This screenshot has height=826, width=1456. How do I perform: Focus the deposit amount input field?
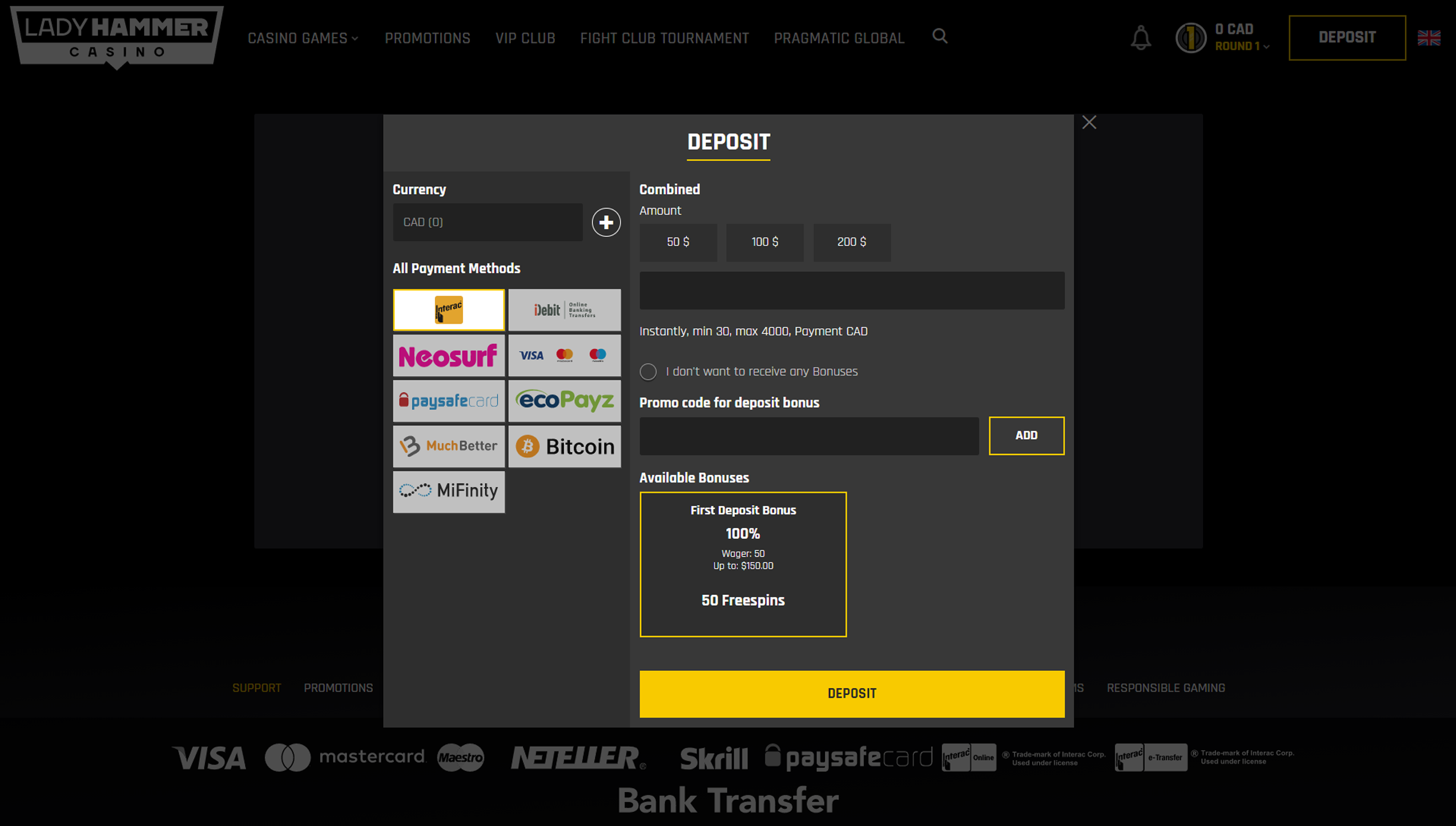point(852,290)
